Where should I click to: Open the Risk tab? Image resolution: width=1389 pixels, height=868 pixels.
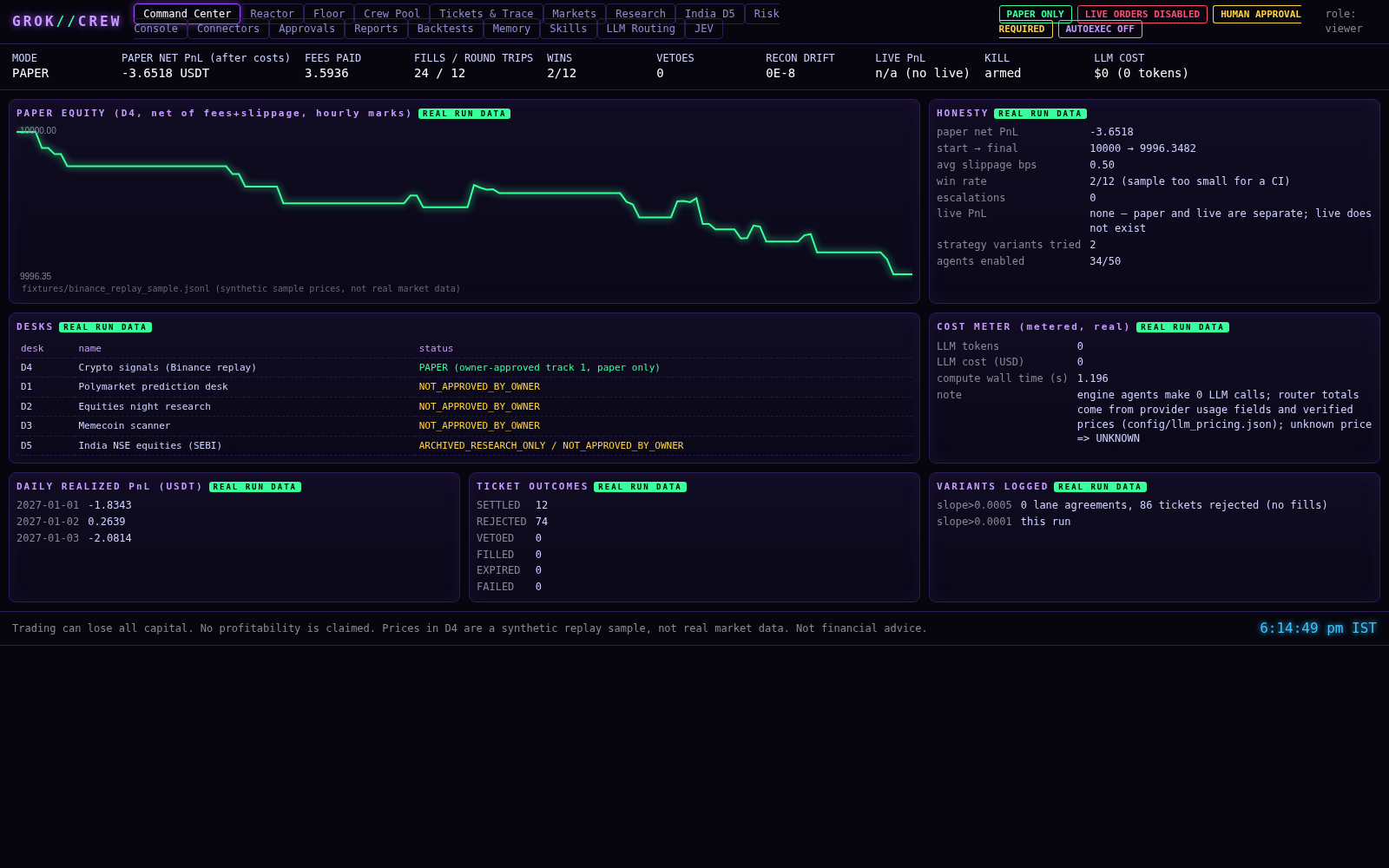[x=766, y=14]
